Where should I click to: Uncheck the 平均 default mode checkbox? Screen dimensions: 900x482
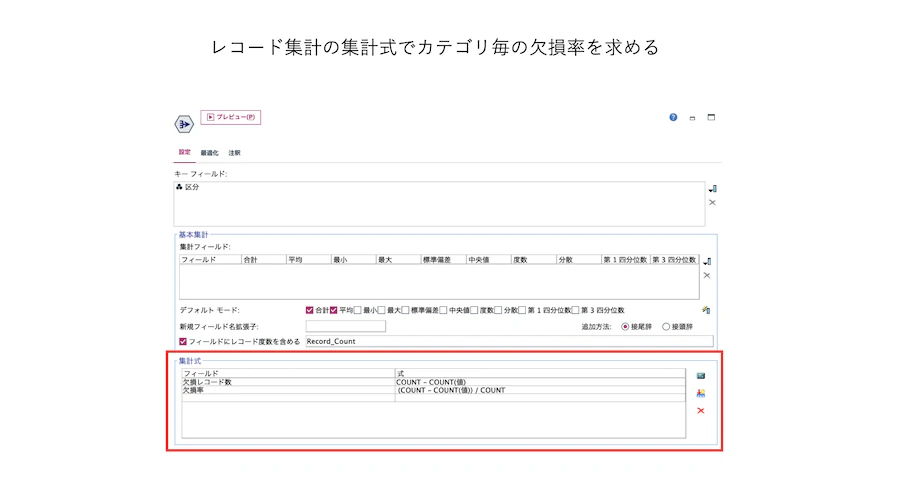click(x=333, y=310)
